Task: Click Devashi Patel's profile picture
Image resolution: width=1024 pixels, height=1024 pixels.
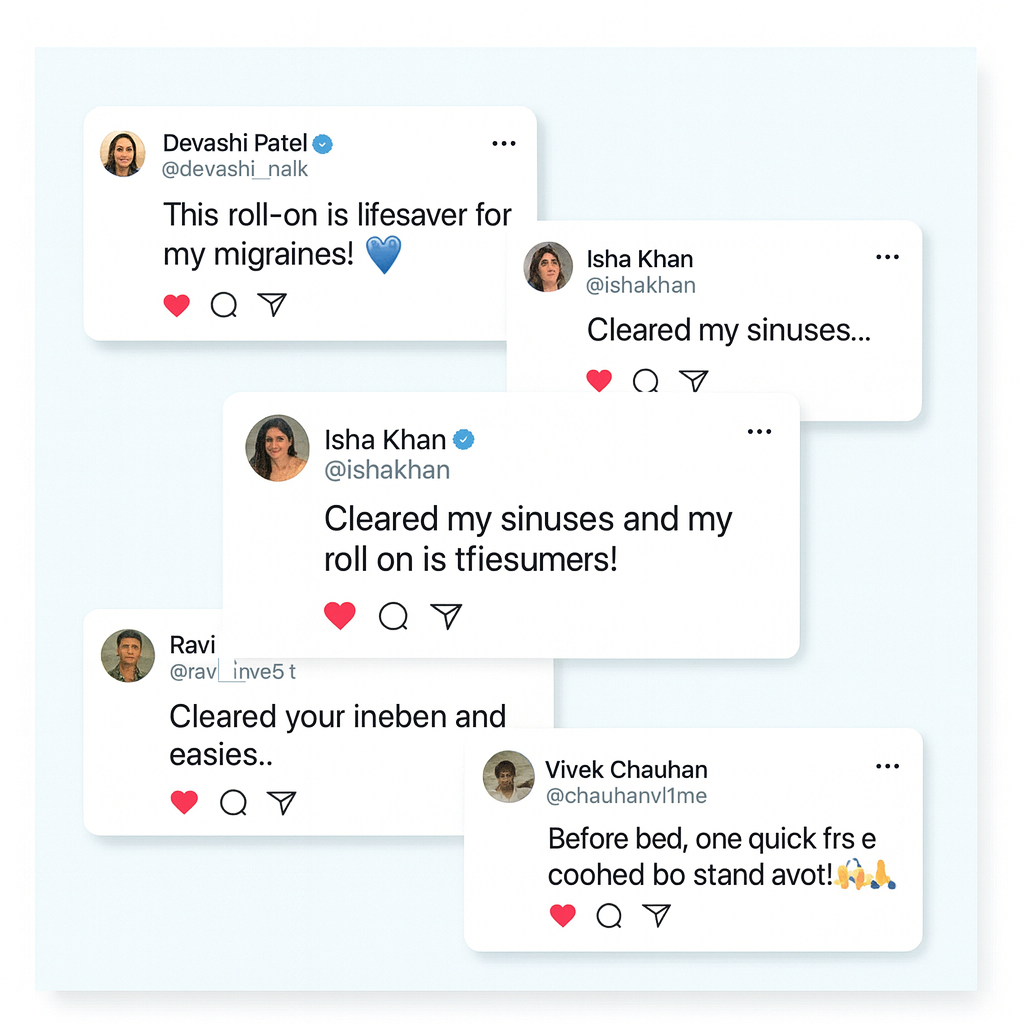Action: pyautogui.click(x=123, y=154)
